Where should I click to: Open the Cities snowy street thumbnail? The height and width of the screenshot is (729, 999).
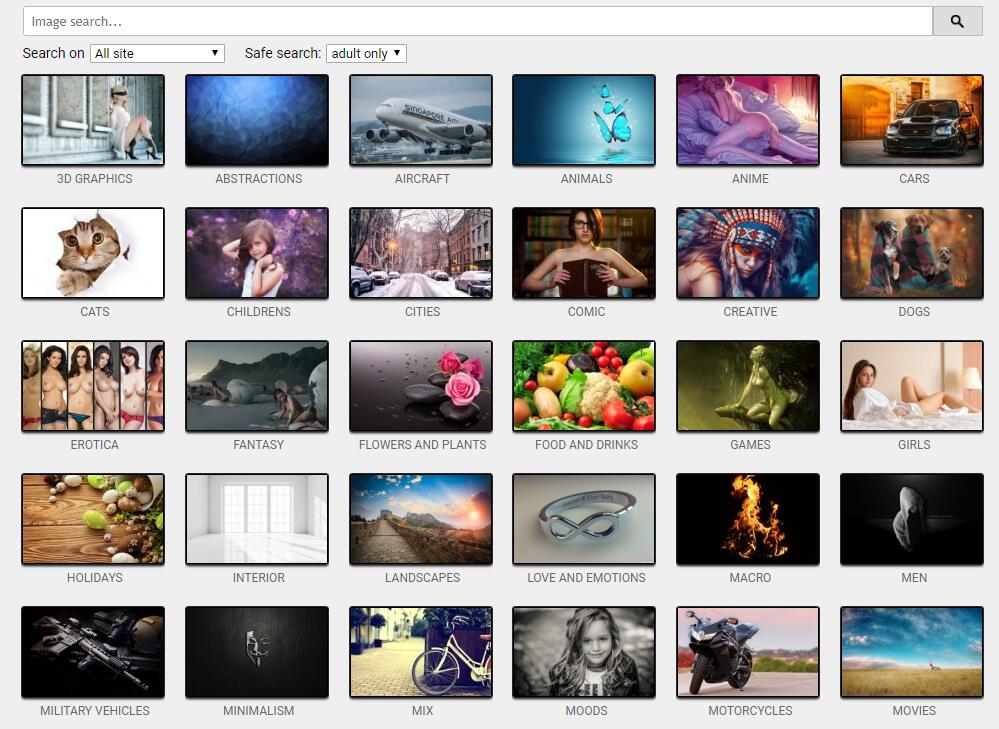tap(420, 253)
